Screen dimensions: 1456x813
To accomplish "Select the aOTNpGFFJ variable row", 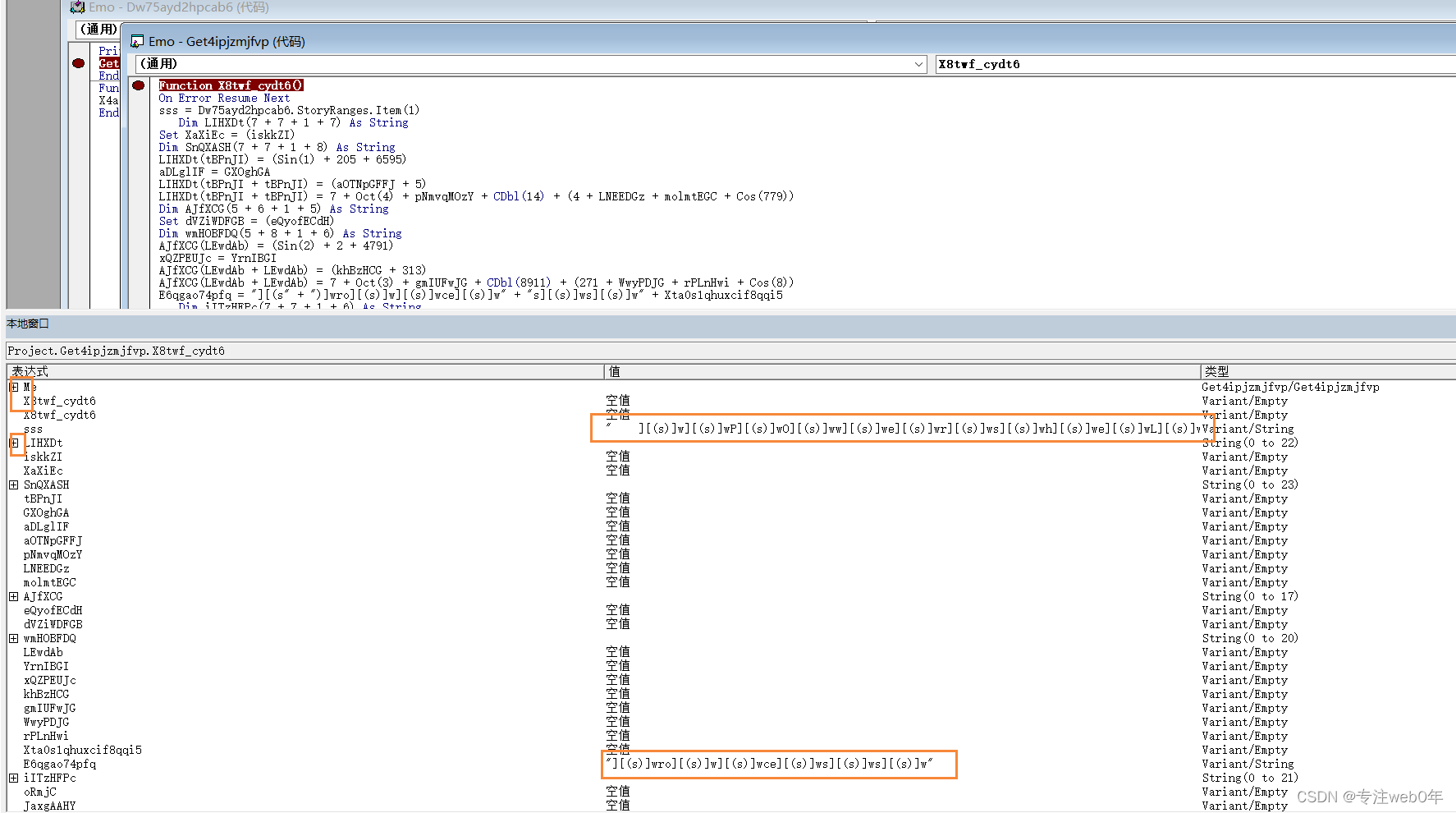I will tap(731, 540).
